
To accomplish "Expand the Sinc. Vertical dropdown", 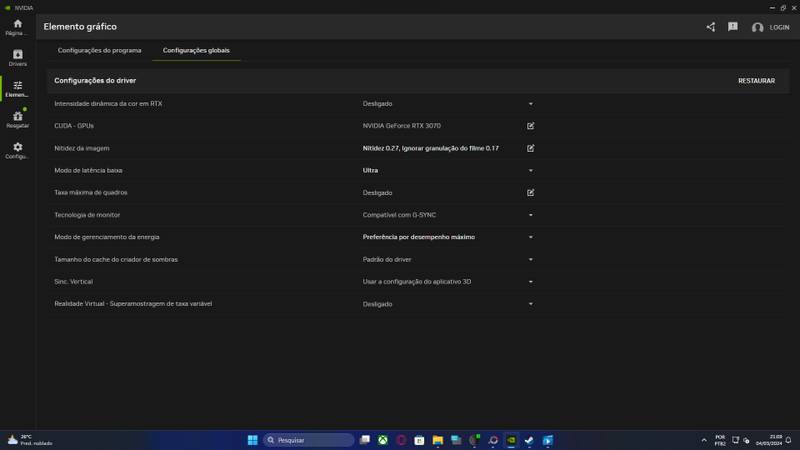I will point(531,282).
